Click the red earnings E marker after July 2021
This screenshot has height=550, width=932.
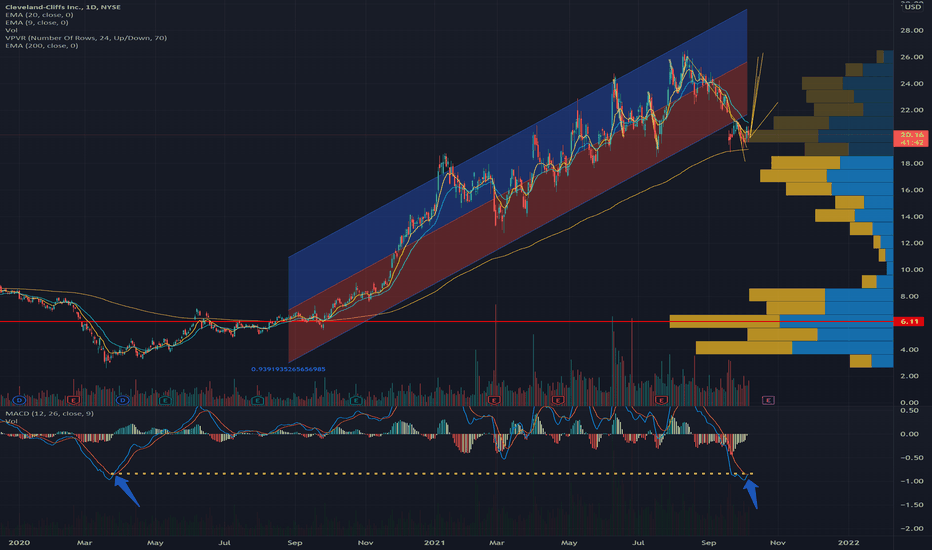(x=661, y=401)
